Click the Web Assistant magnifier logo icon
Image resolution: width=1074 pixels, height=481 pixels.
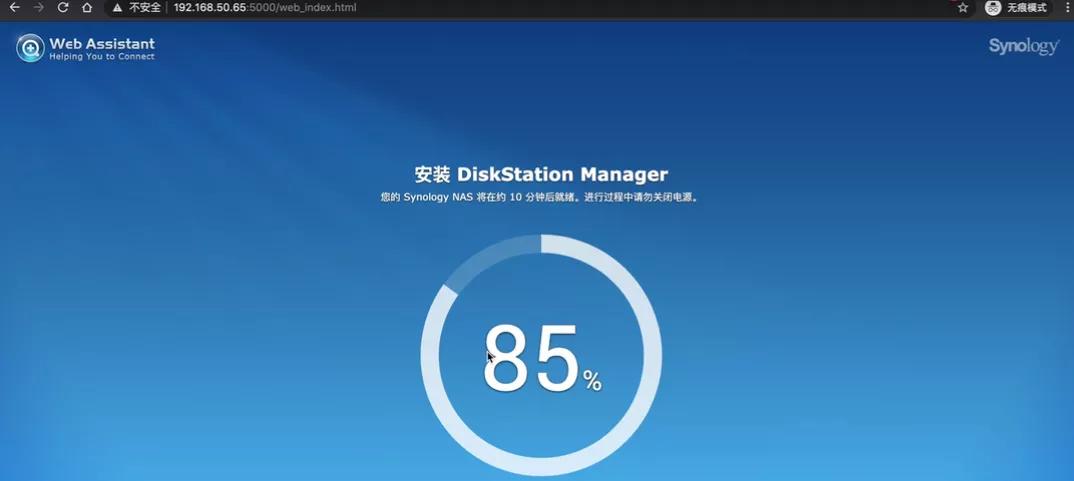point(30,48)
